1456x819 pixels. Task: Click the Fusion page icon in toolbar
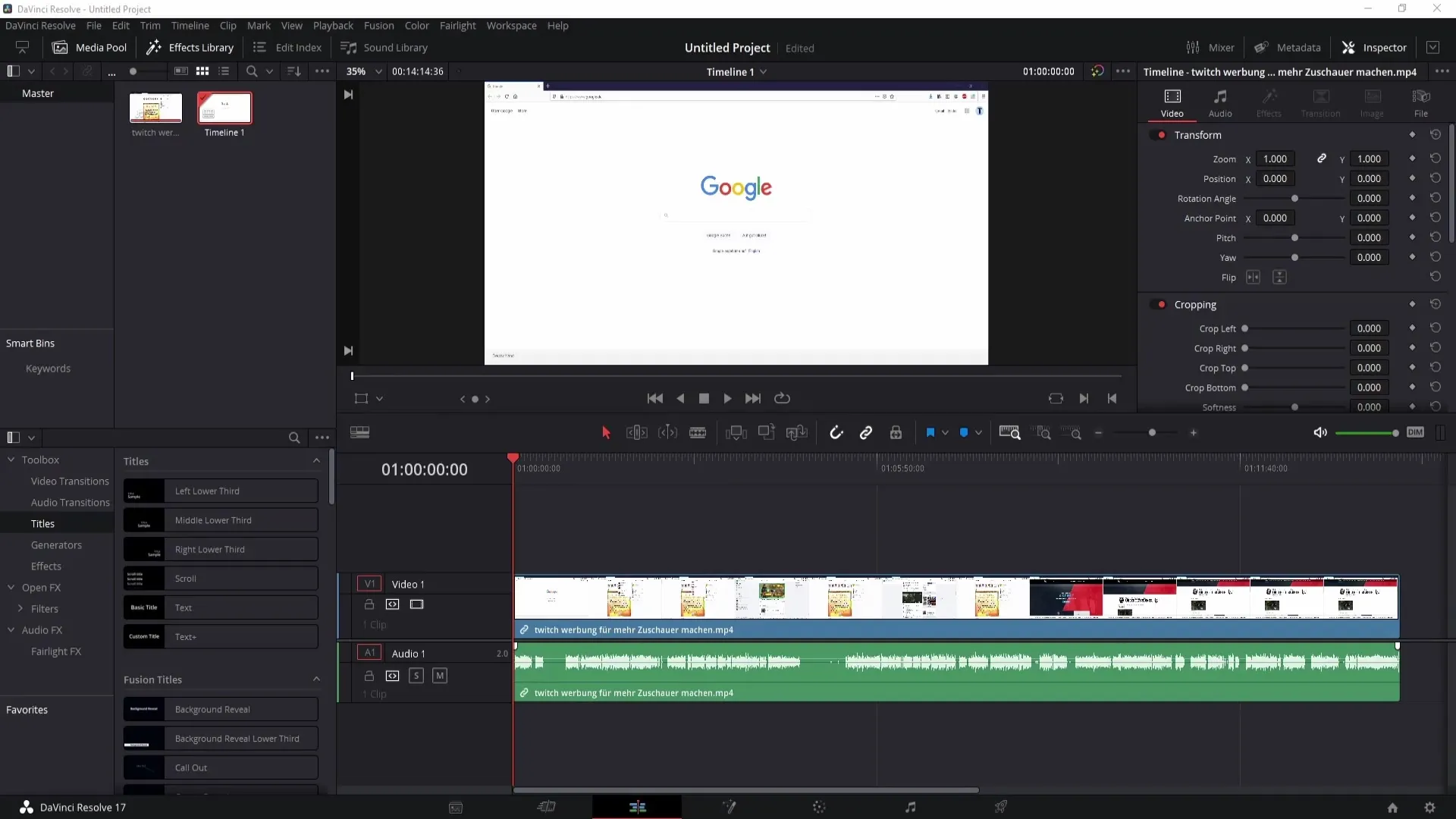[729, 807]
